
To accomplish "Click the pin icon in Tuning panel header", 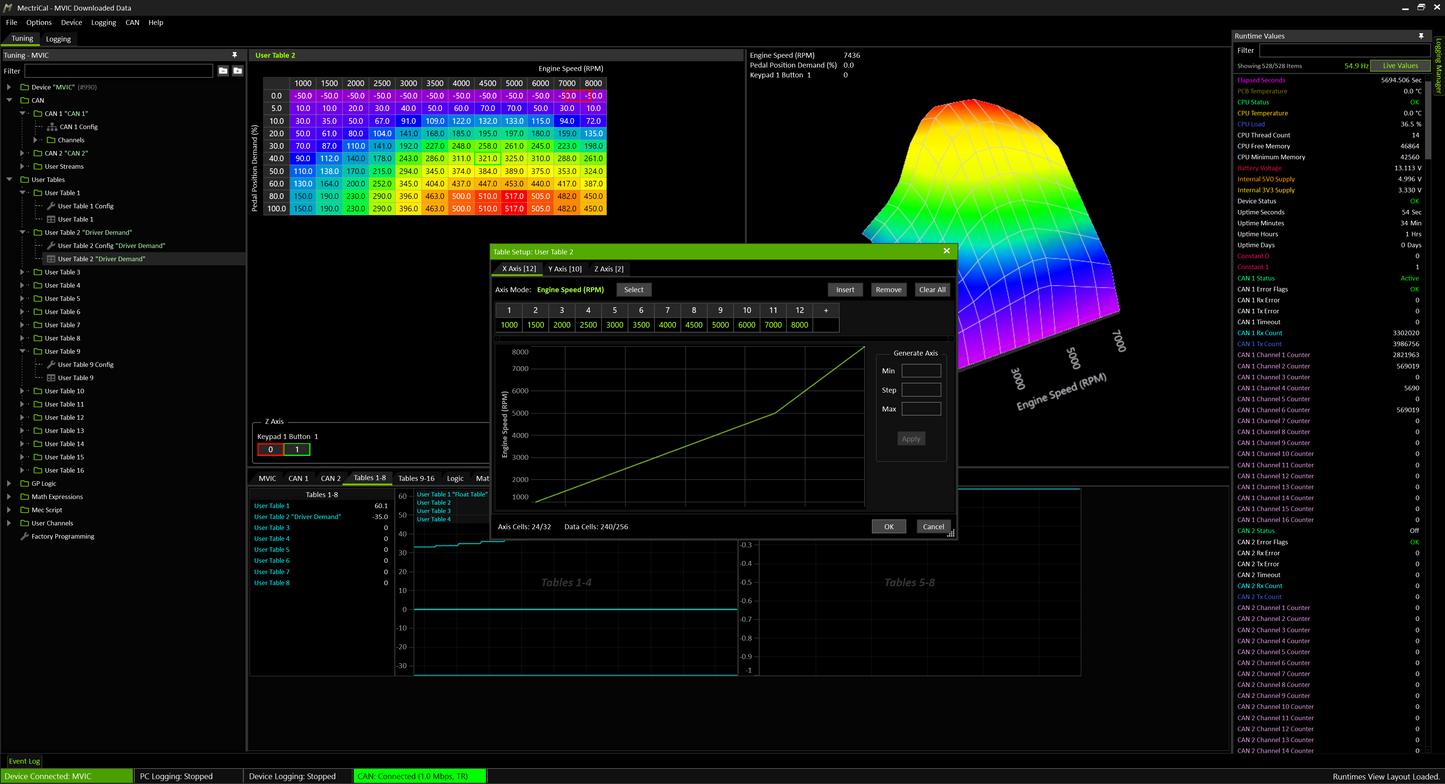I will (235, 55).
